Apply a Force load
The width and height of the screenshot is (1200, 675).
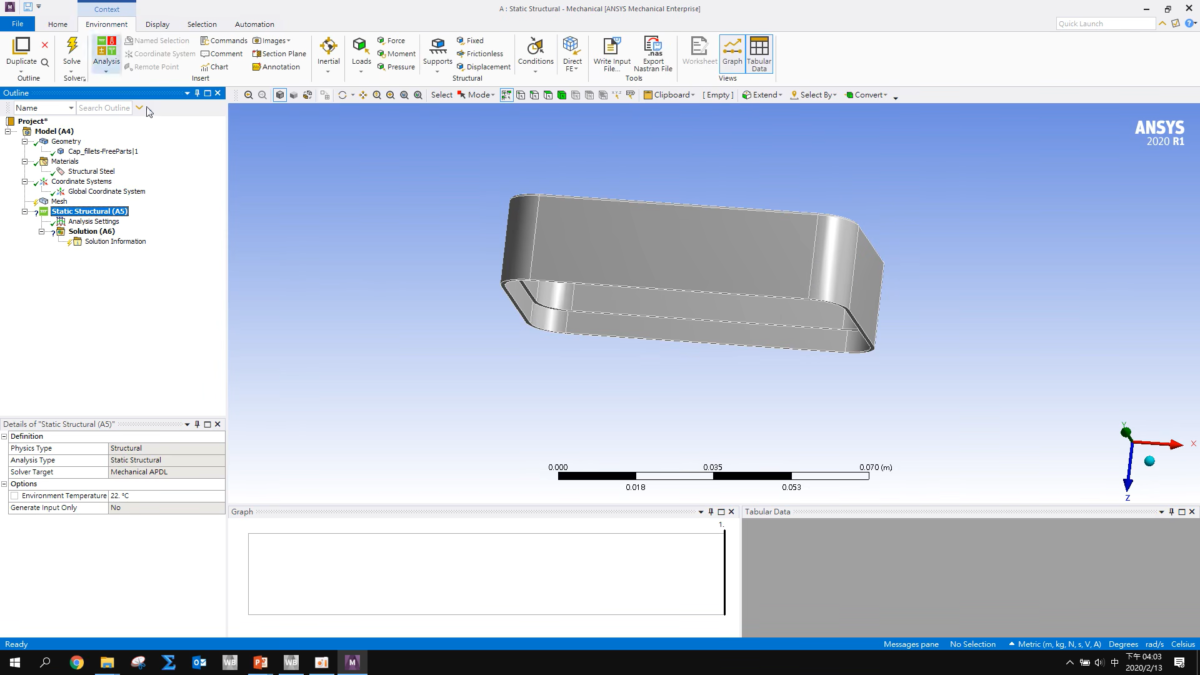[391, 41]
